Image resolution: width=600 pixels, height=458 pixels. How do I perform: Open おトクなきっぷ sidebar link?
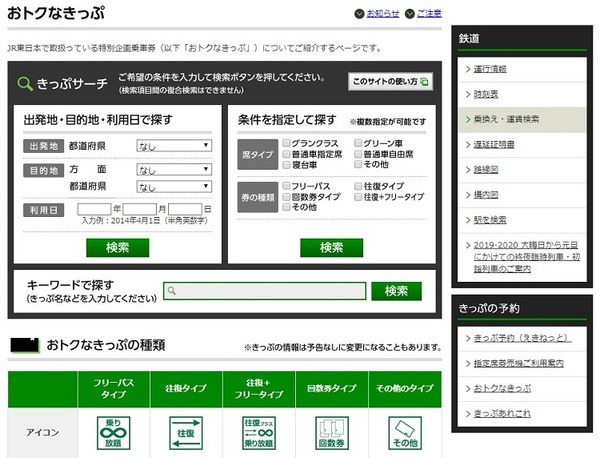click(502, 388)
